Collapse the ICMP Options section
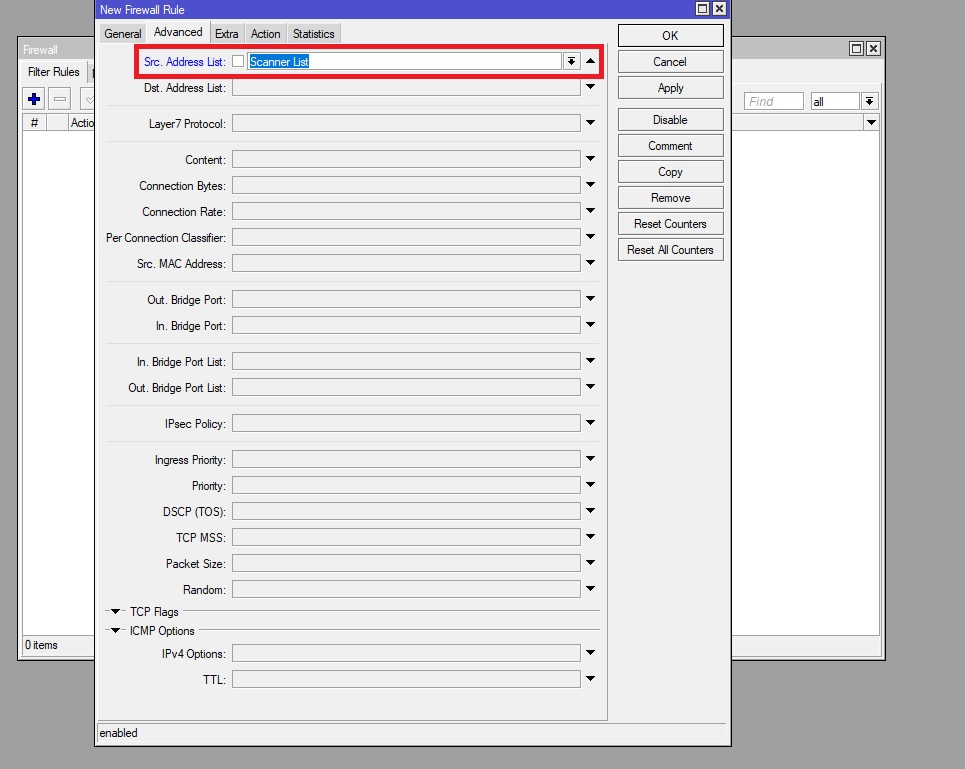This screenshot has height=769, width=965. 116,630
